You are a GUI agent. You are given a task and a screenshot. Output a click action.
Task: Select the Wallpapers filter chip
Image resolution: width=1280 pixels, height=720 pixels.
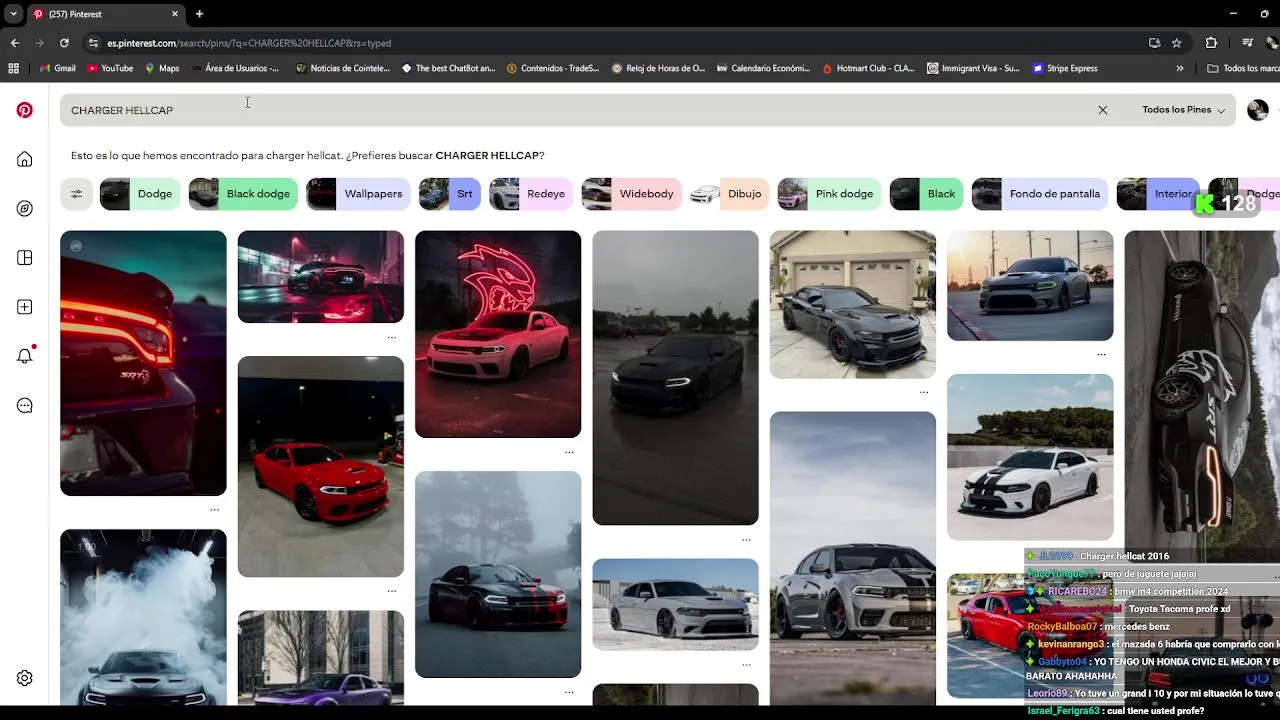[x=358, y=194]
